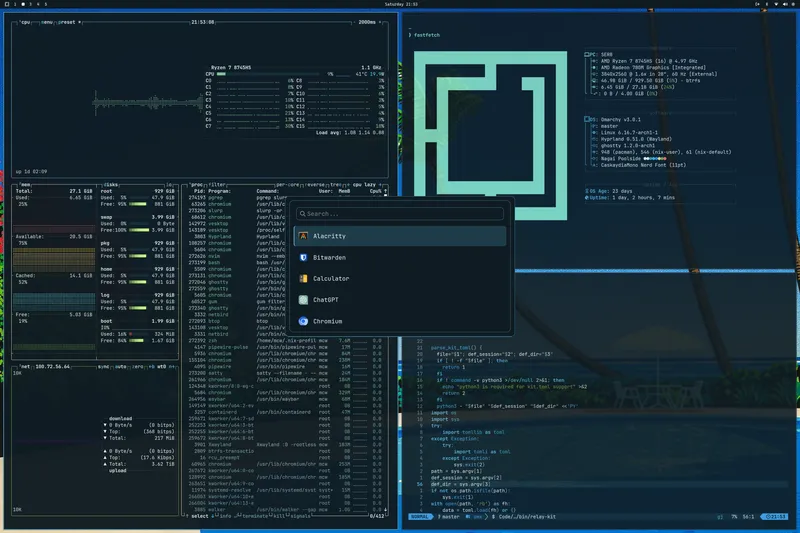The image size is (800, 533).
Task: Toggle sync in the btop net panel
Action: (x=103, y=367)
